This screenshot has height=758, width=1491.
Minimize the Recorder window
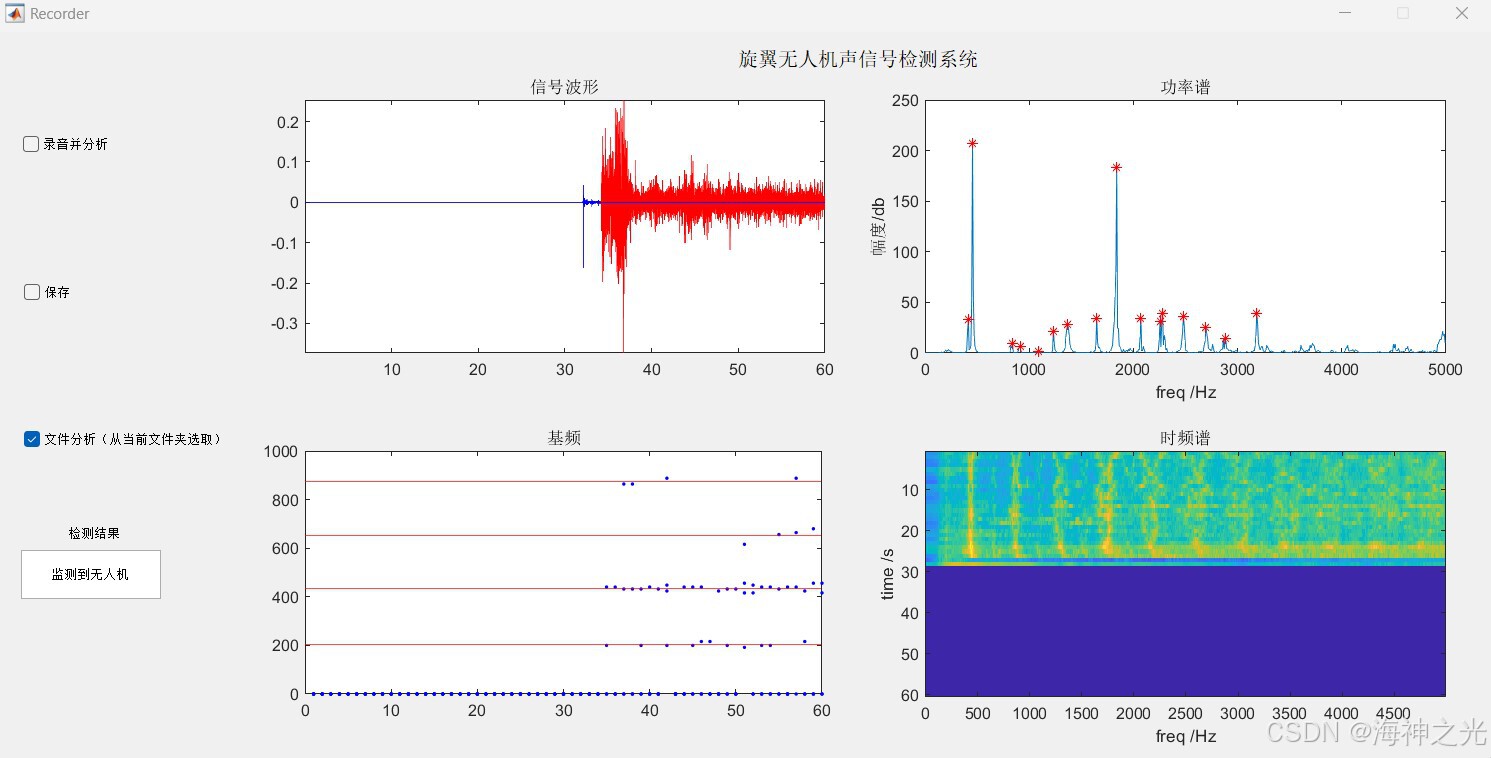click(x=1345, y=13)
